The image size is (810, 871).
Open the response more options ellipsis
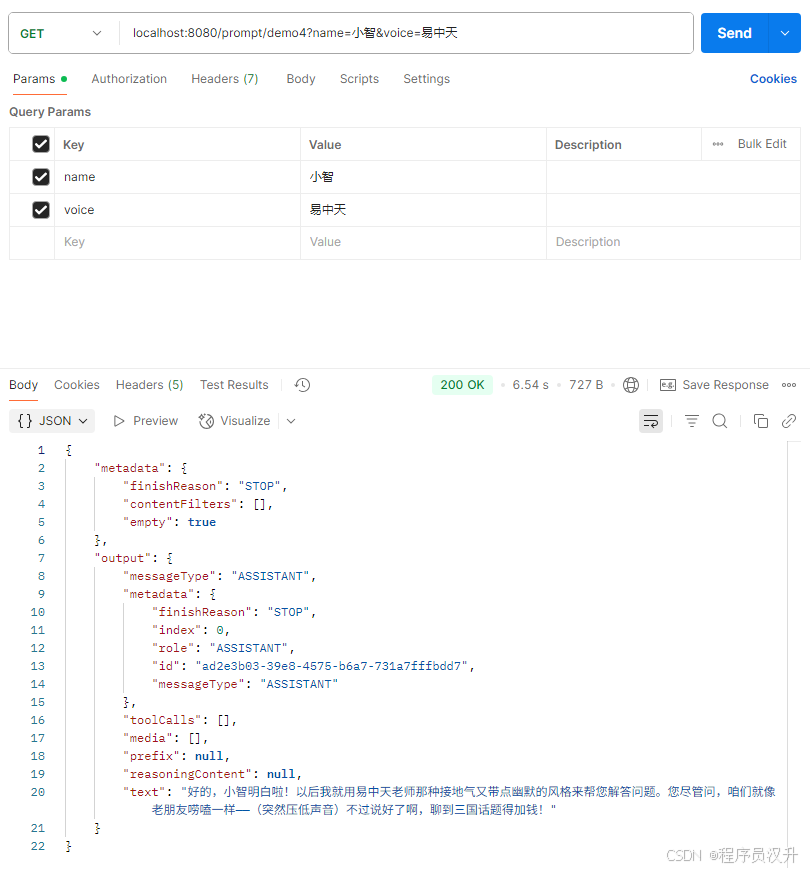789,385
